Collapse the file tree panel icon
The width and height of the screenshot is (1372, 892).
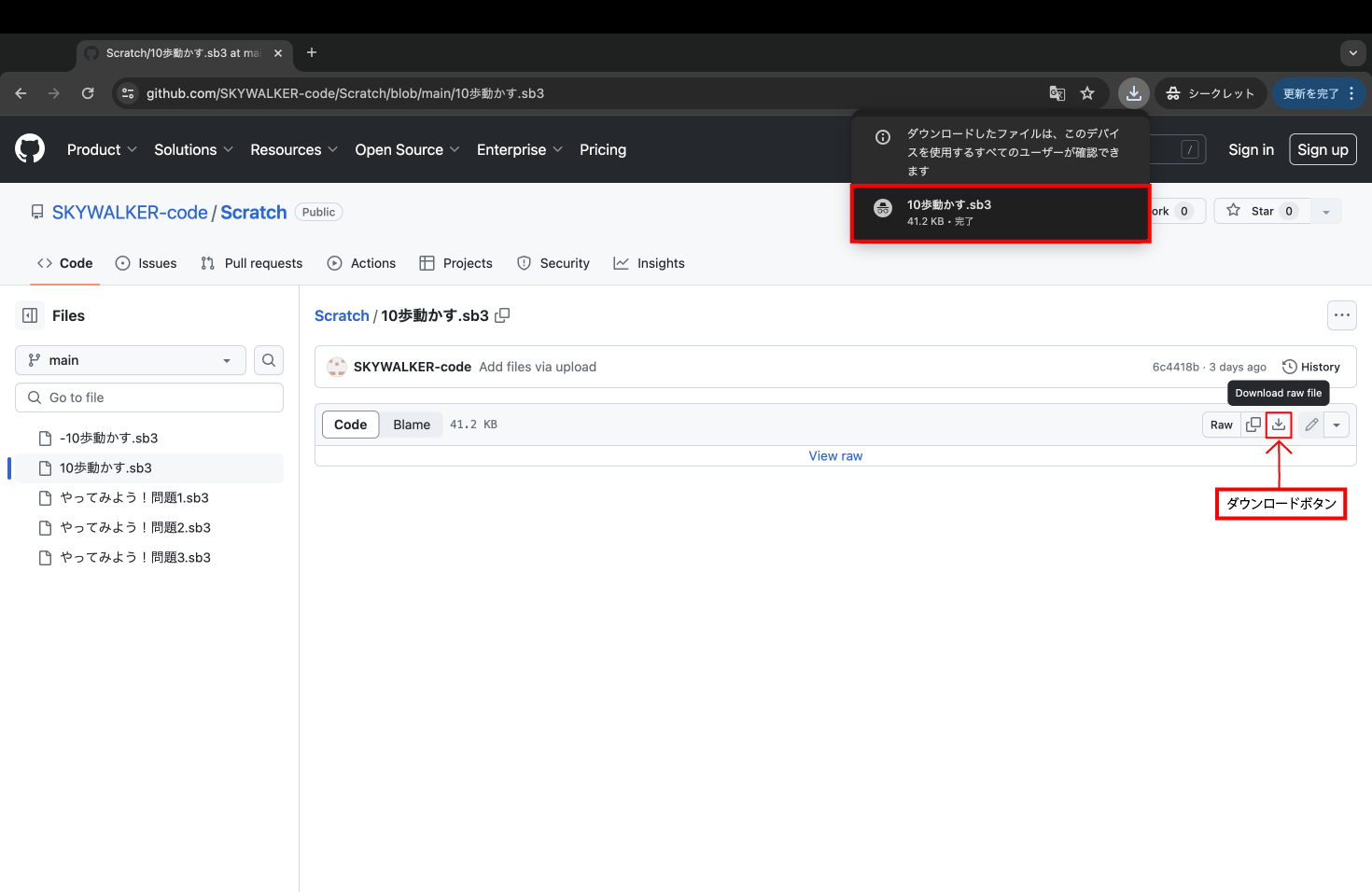pos(30,315)
